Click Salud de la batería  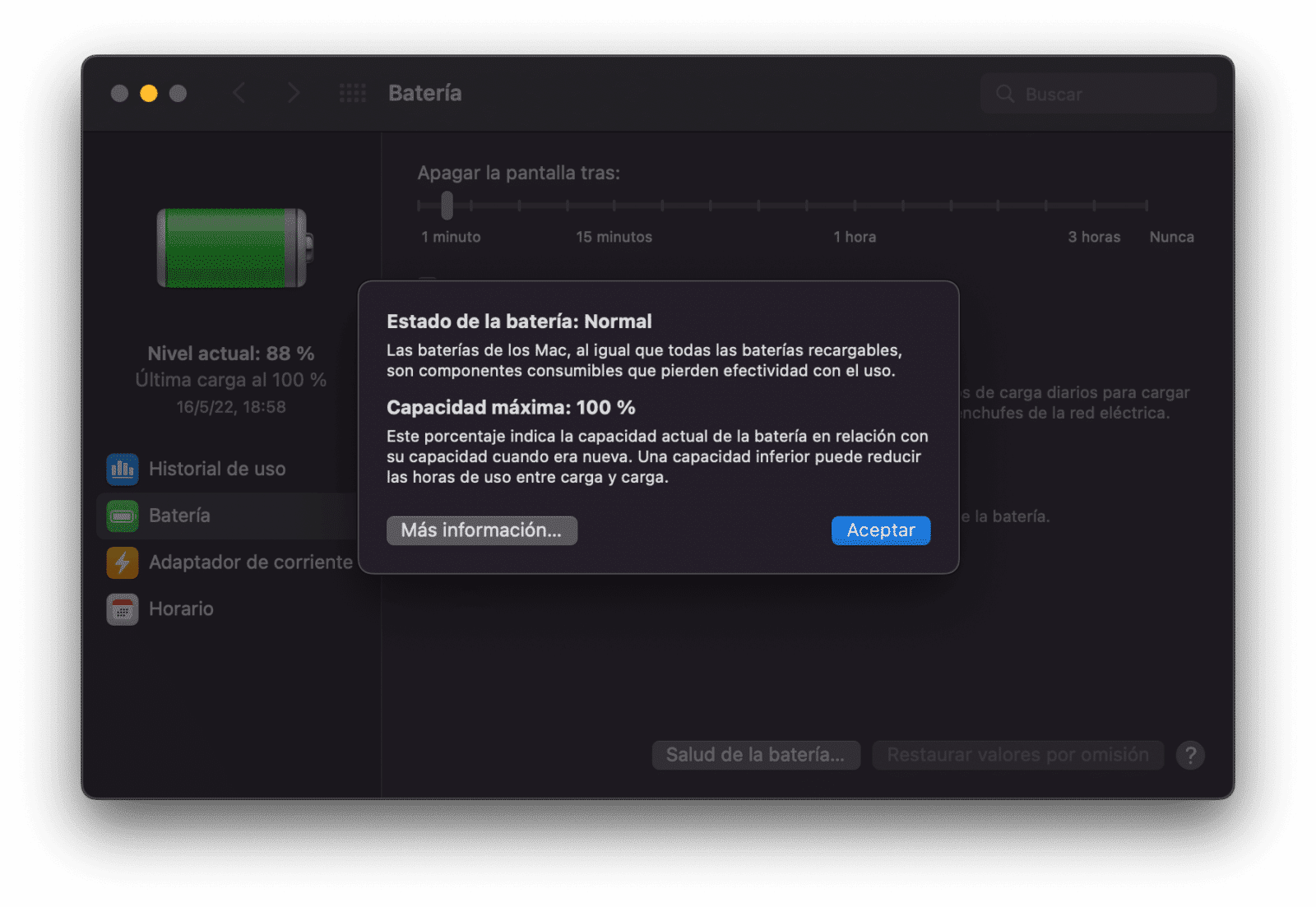click(755, 754)
